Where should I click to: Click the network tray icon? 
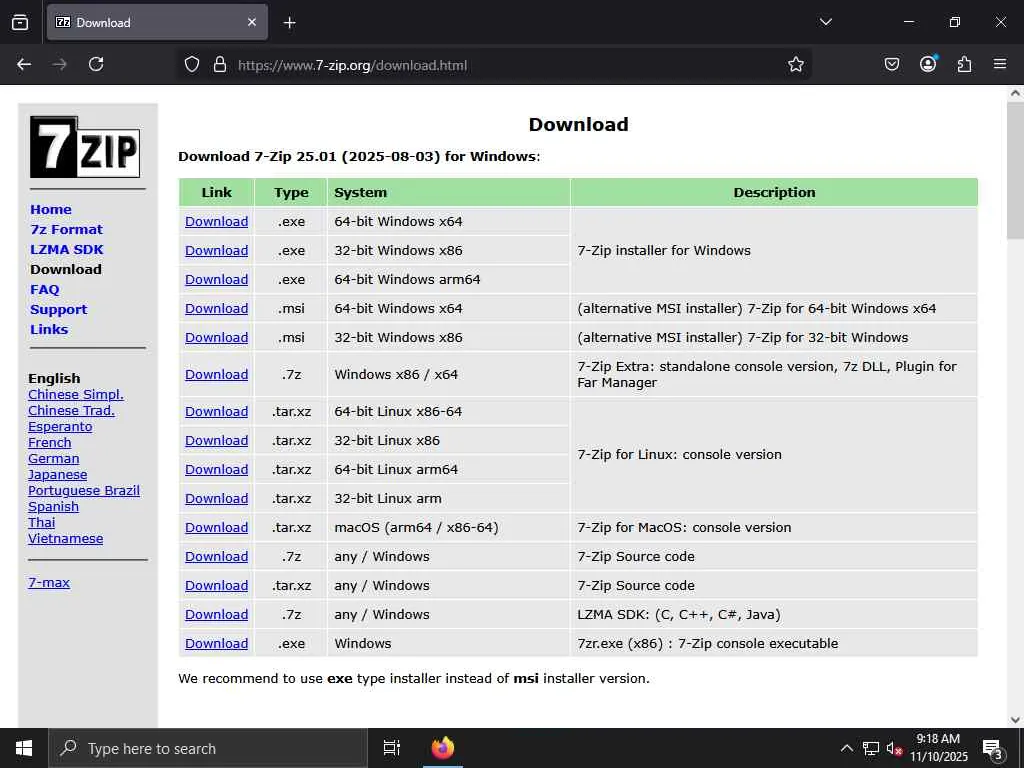tap(871, 748)
